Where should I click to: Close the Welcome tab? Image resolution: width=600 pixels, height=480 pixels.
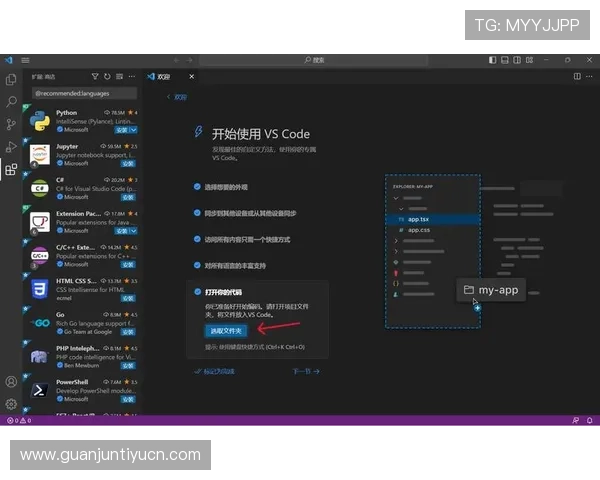pos(192,77)
